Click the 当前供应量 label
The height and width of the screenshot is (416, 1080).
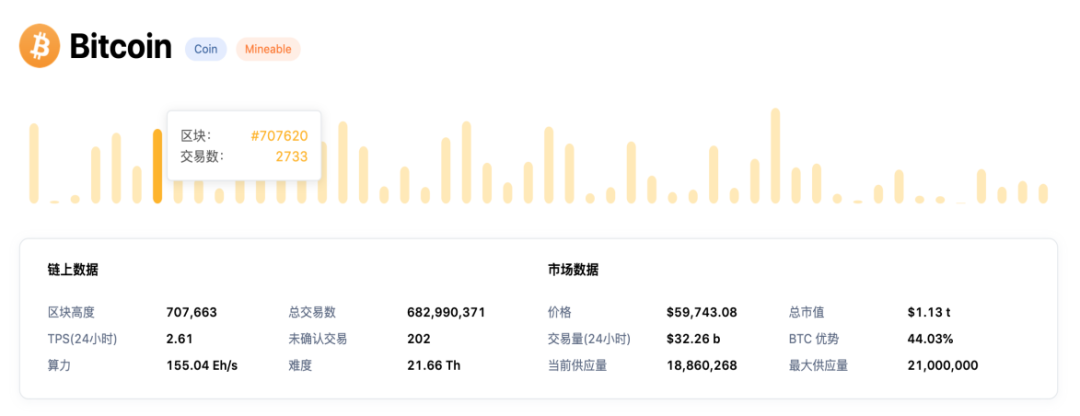(x=577, y=366)
